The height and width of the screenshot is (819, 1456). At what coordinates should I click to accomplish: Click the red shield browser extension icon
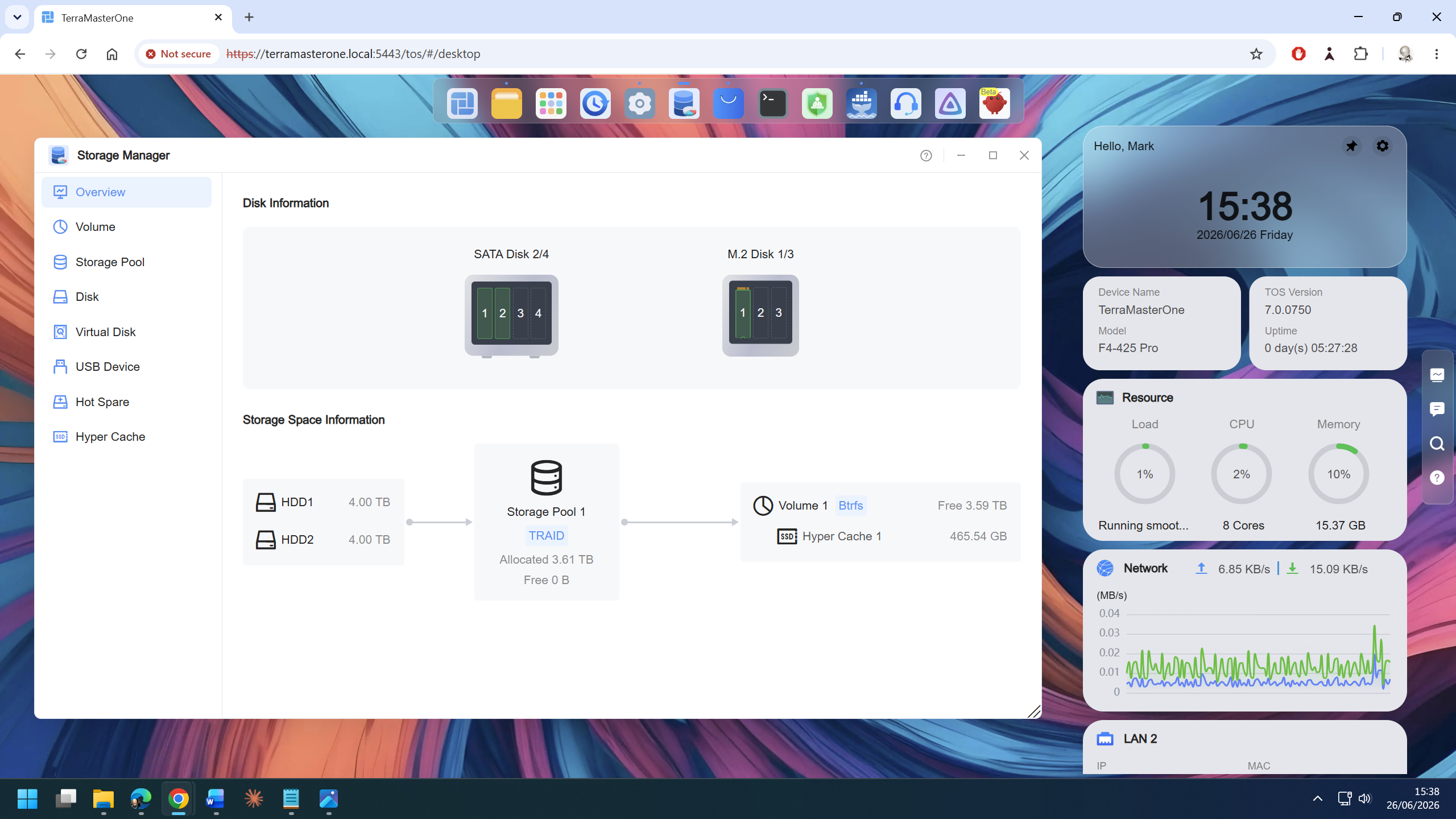click(1298, 54)
